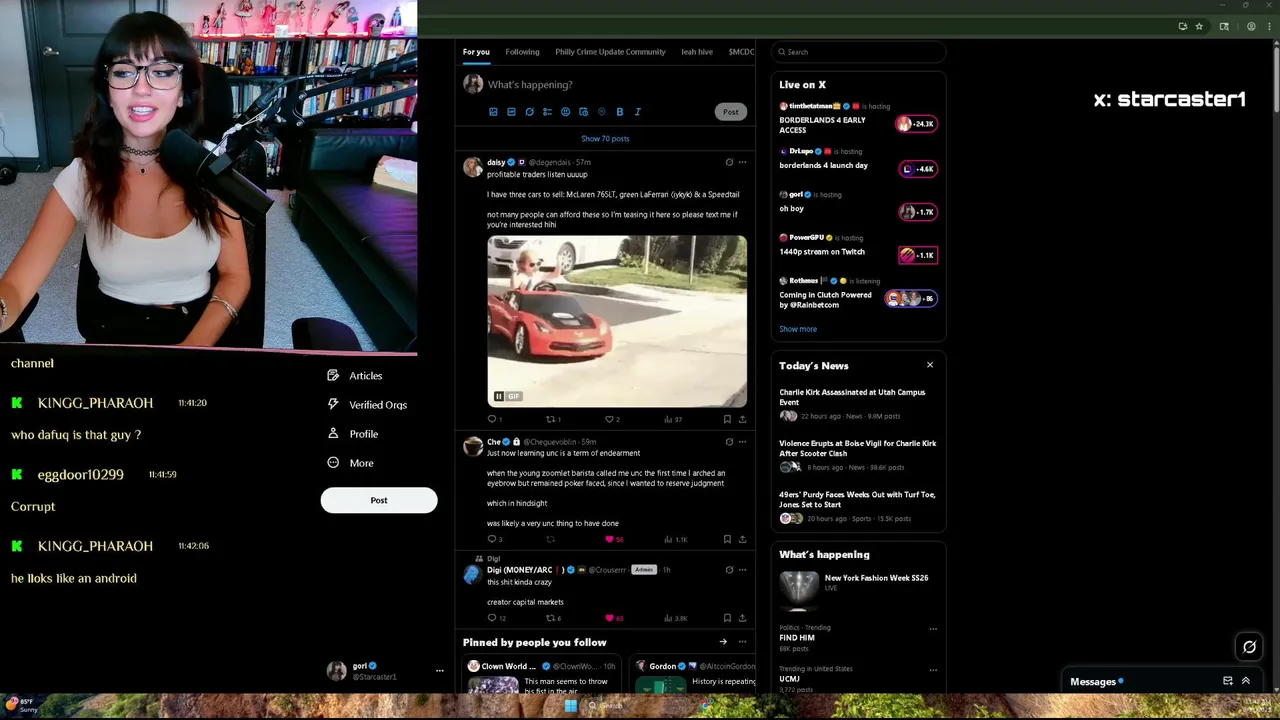
Task: Unlike Digi's creator capital markets post
Action: [x=610, y=618]
